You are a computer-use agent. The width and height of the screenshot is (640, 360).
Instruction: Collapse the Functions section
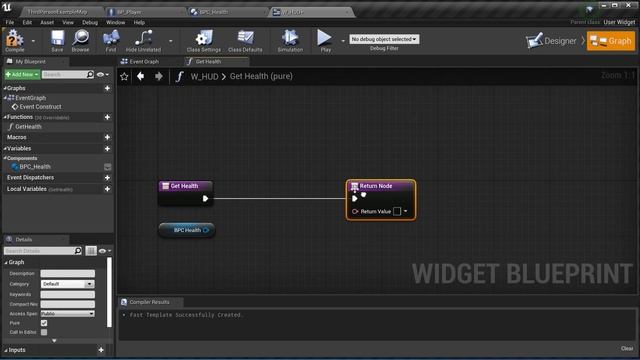(5, 117)
